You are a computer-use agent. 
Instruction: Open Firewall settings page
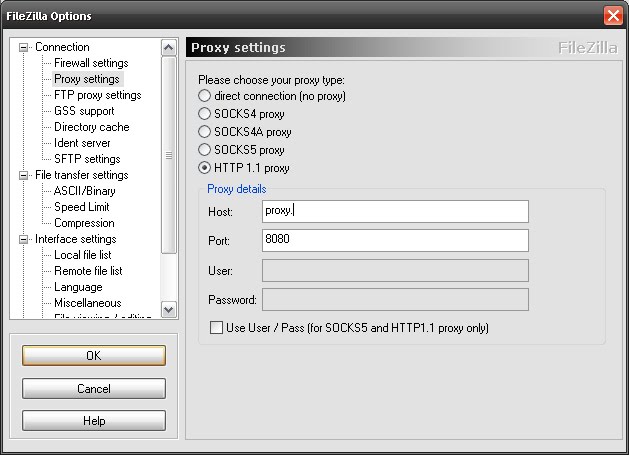coord(91,63)
